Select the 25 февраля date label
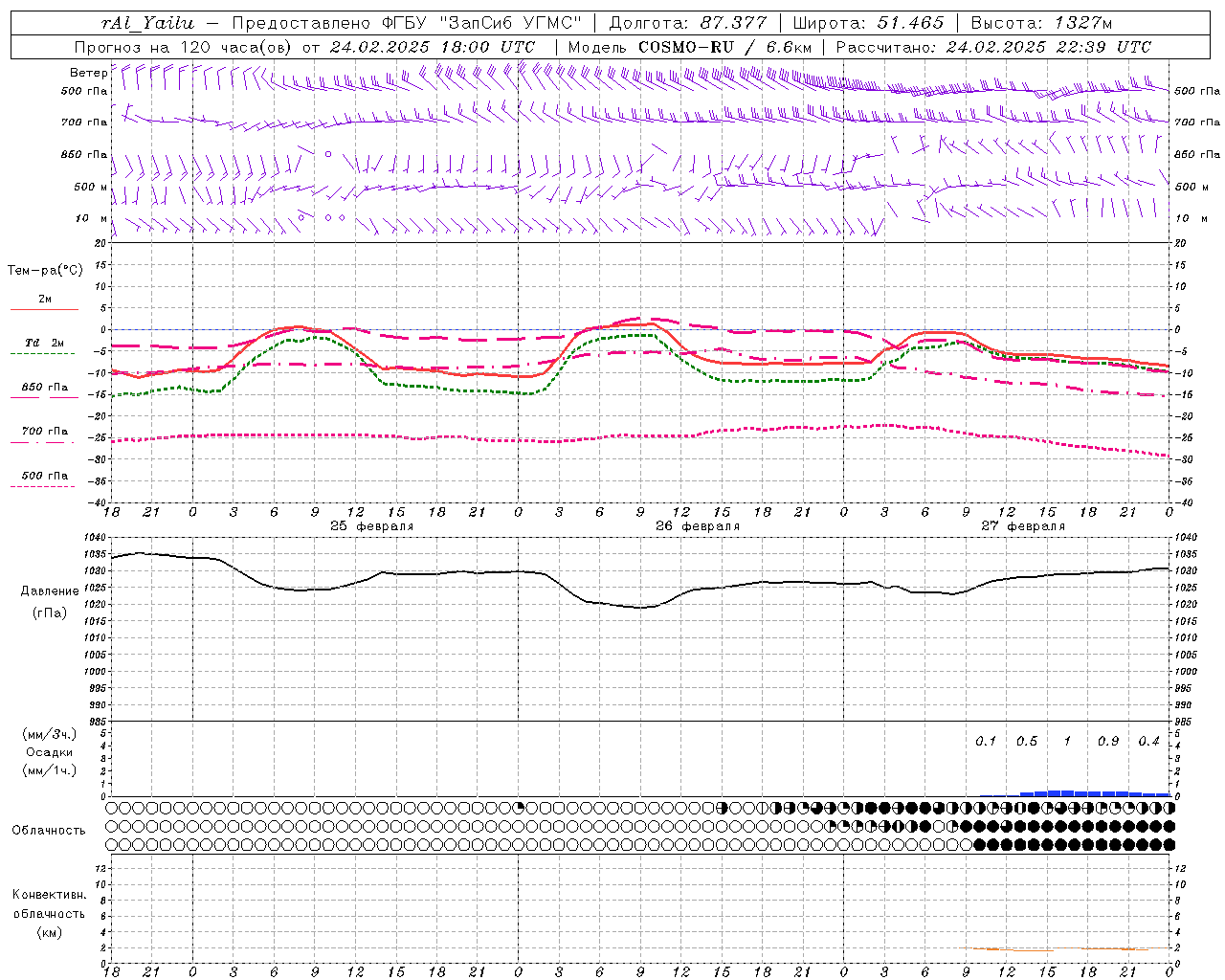 click(x=372, y=526)
